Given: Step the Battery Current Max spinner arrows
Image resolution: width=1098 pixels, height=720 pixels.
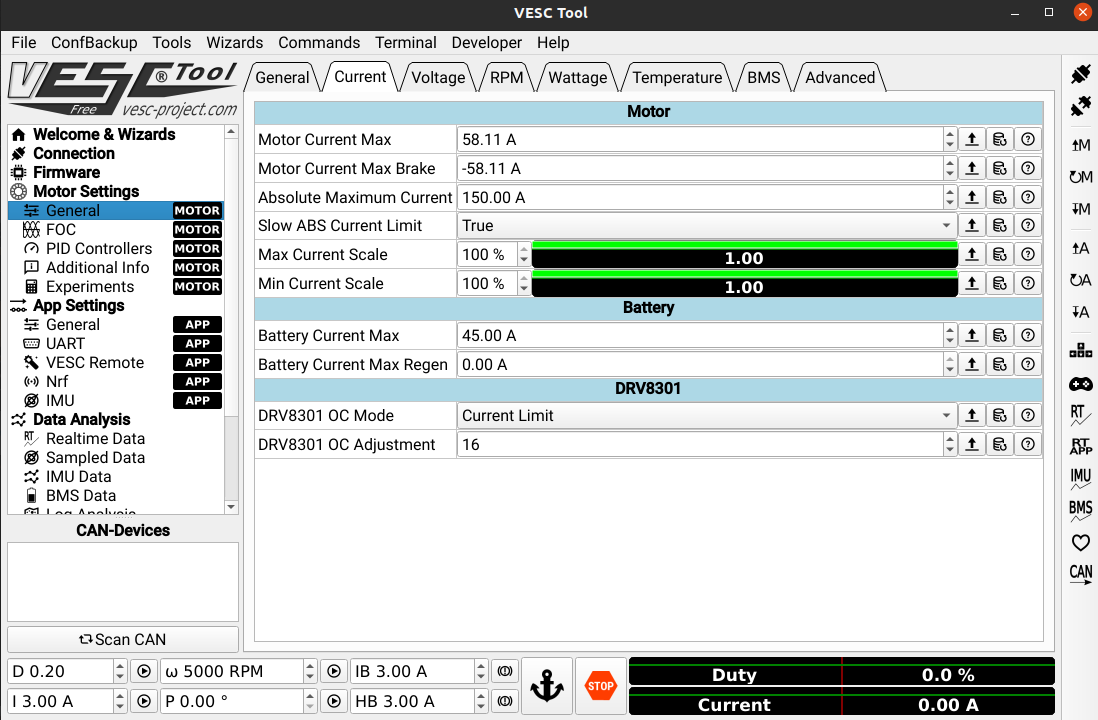Looking at the screenshot, I should click(950, 335).
